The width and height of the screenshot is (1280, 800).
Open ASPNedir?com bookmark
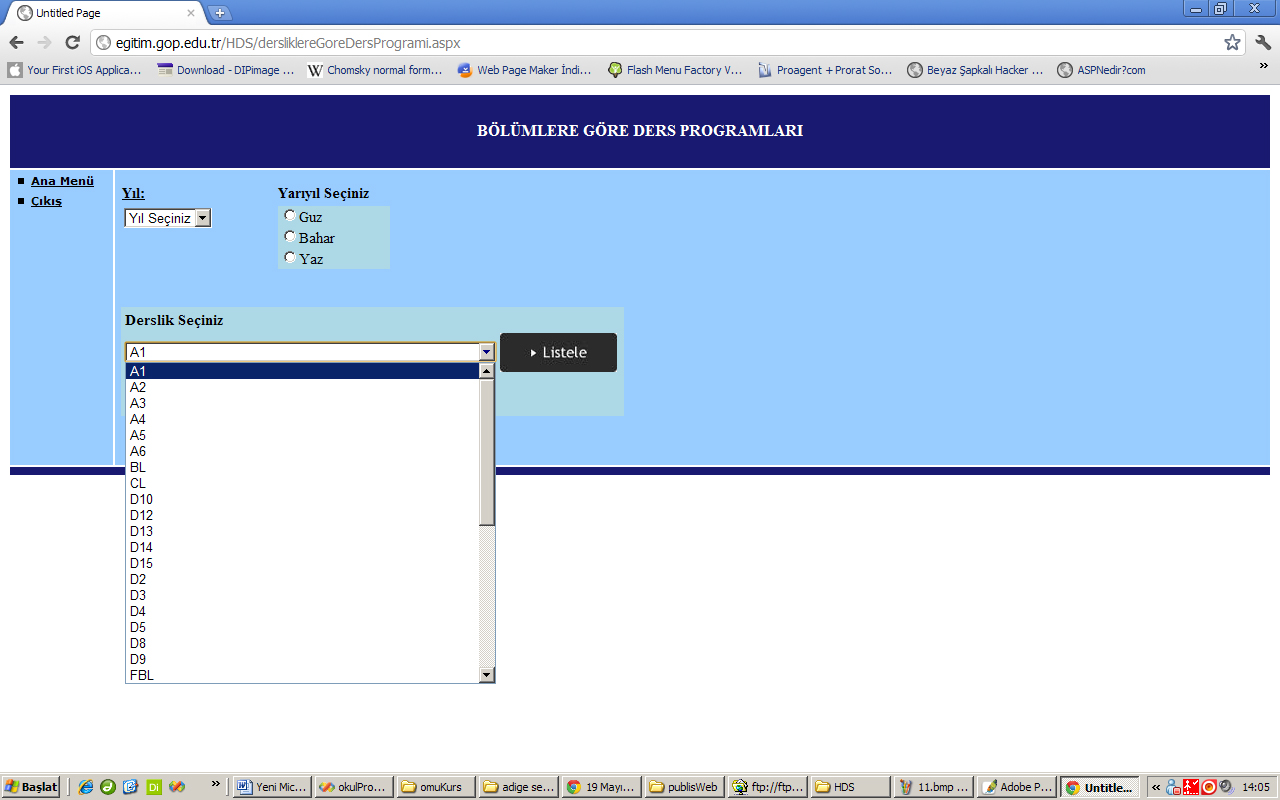(1102, 70)
